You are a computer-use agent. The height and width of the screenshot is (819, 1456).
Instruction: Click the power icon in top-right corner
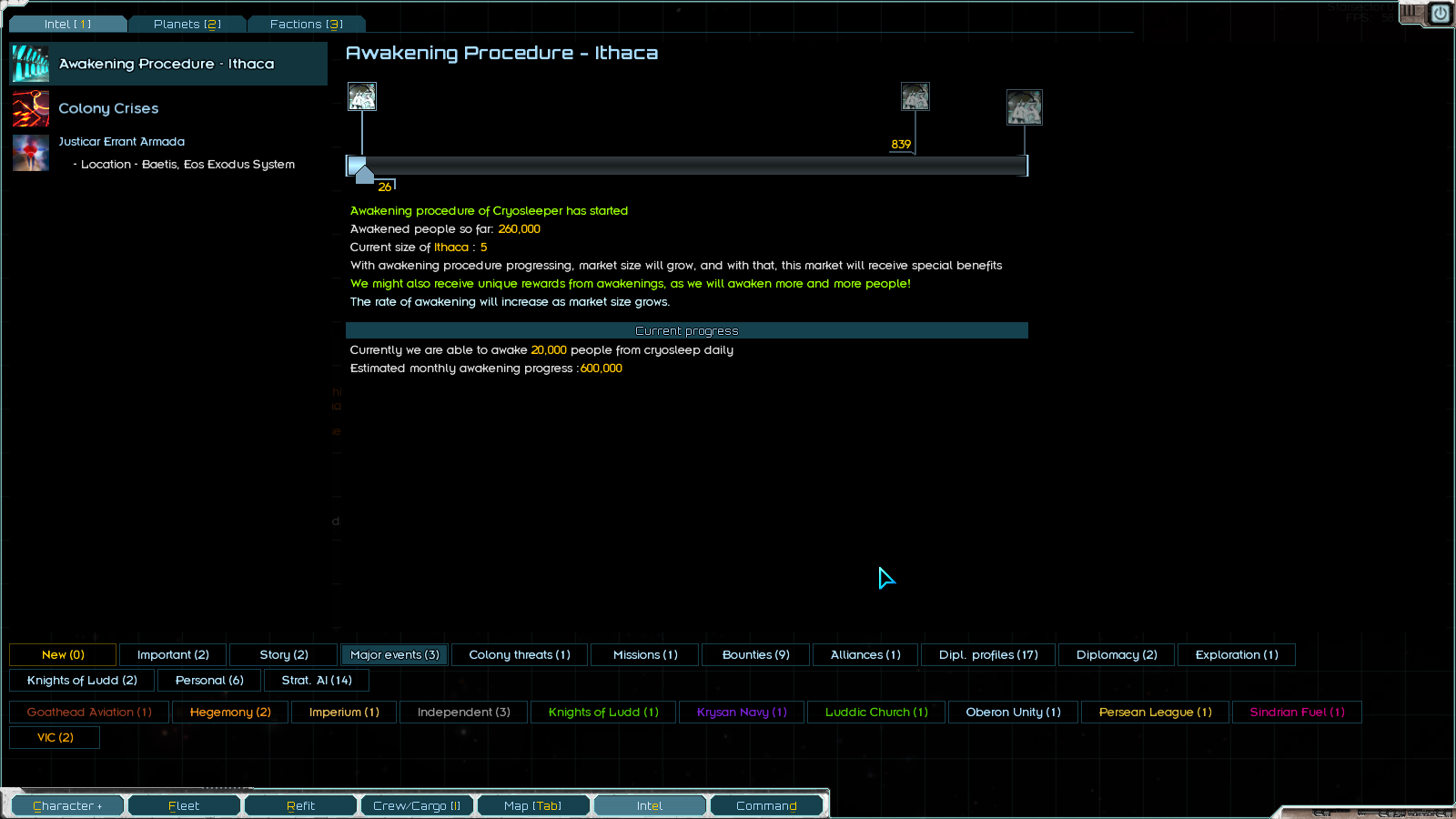pos(1441,14)
